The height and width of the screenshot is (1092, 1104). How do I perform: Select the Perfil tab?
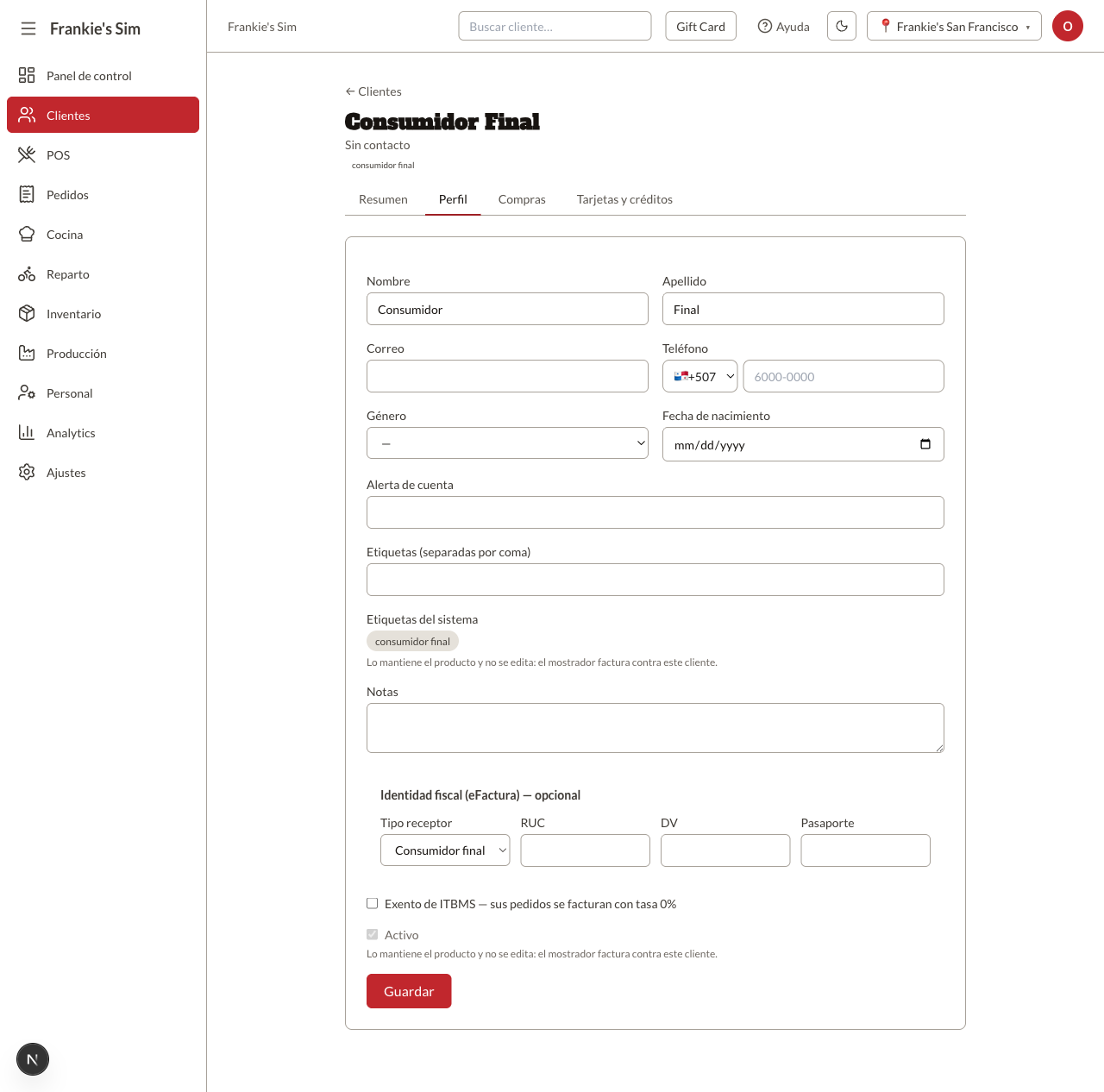coord(453,199)
